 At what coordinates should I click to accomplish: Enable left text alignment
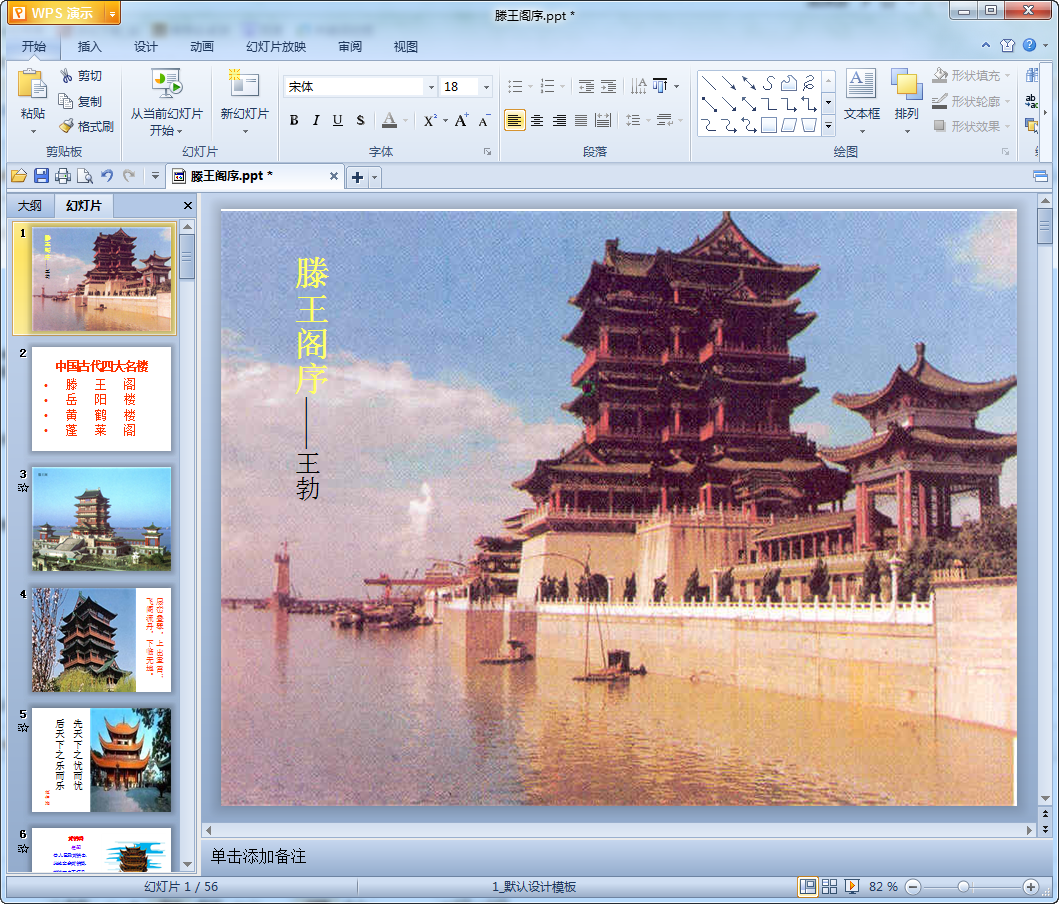click(515, 120)
